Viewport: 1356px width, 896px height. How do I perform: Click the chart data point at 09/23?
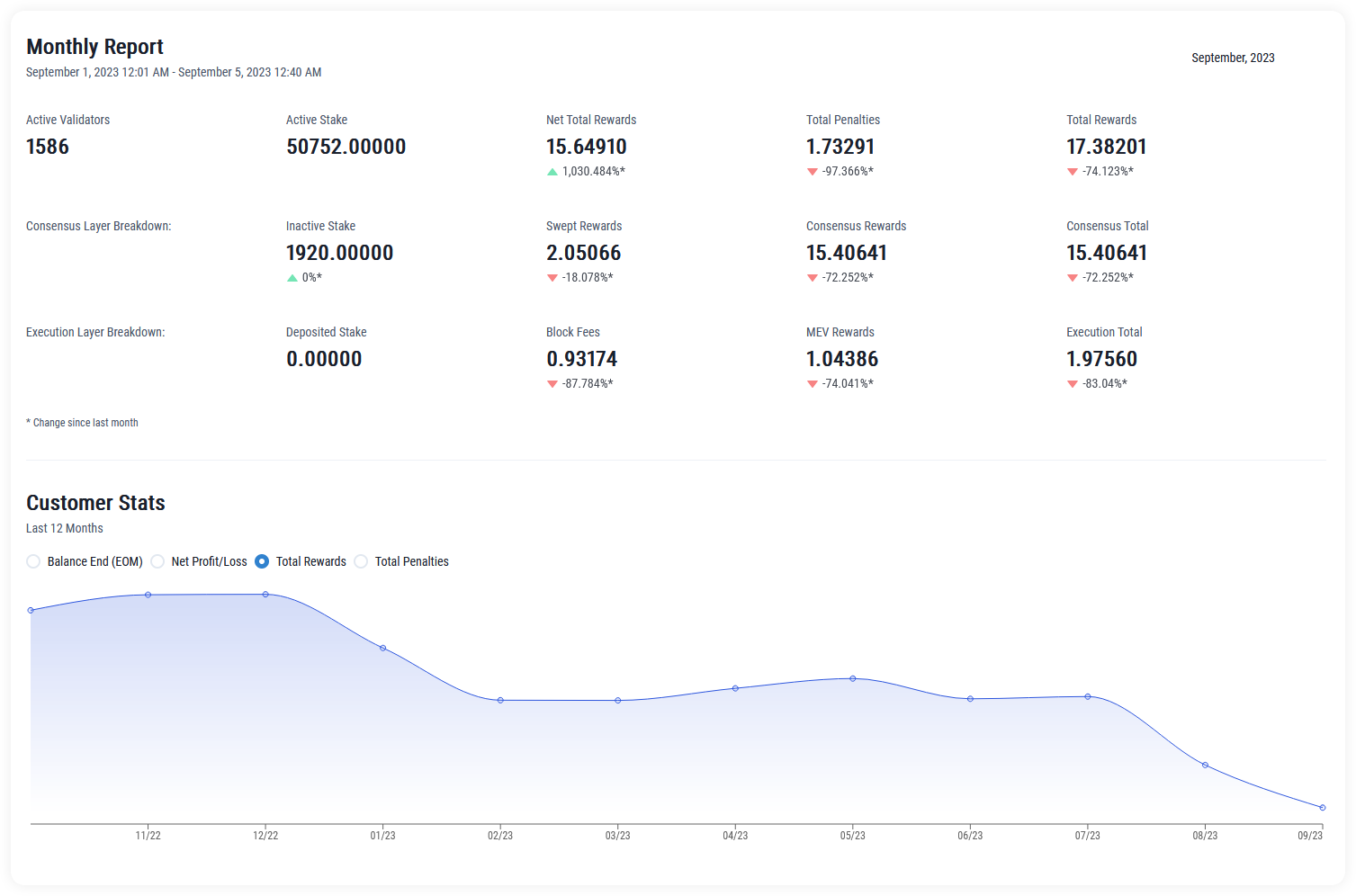[x=1323, y=808]
